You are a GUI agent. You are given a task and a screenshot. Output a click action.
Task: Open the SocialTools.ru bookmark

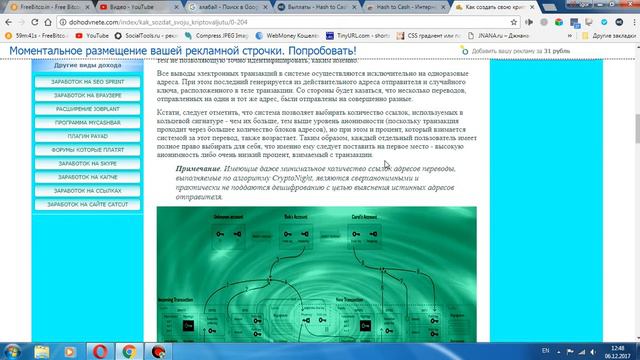(x=146, y=36)
